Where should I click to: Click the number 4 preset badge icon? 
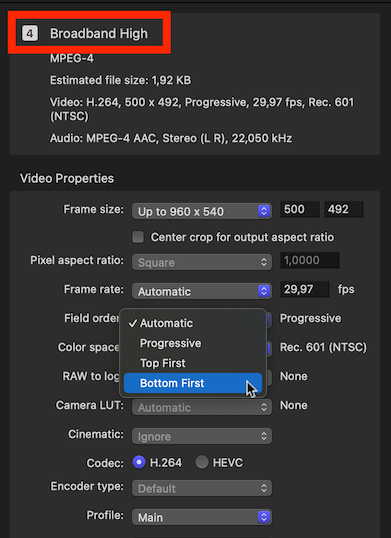[x=30, y=33]
